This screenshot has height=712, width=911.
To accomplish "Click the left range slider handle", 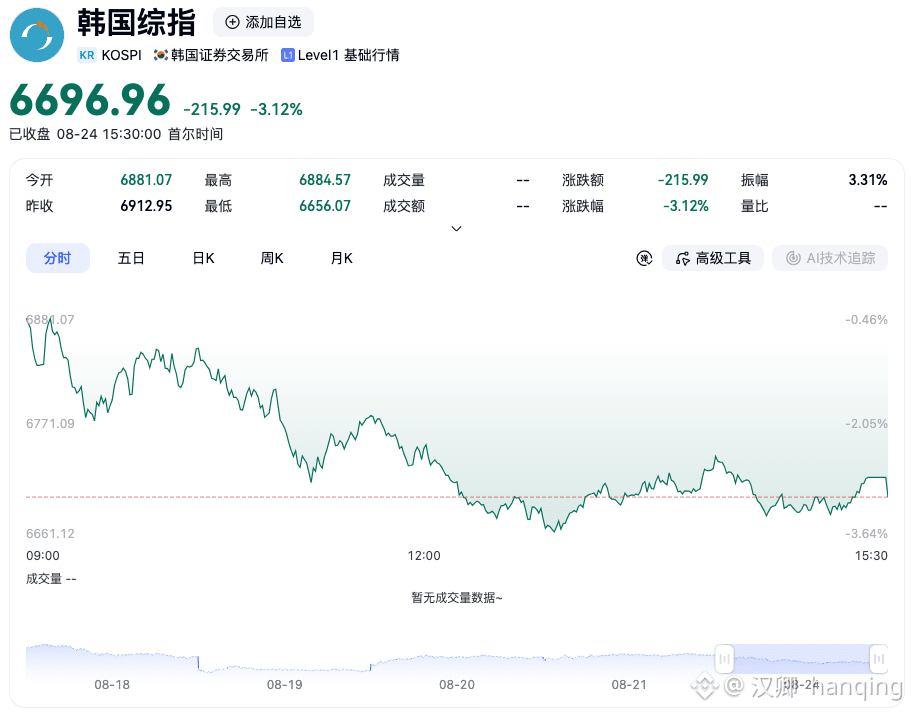I will [x=724, y=659].
